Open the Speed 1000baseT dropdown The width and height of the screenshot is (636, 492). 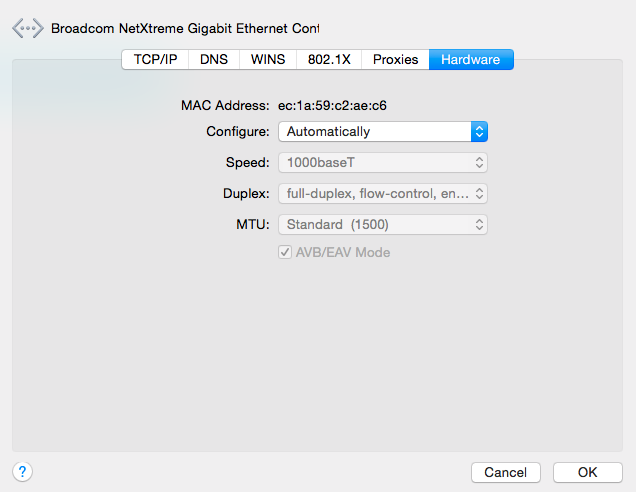point(383,163)
